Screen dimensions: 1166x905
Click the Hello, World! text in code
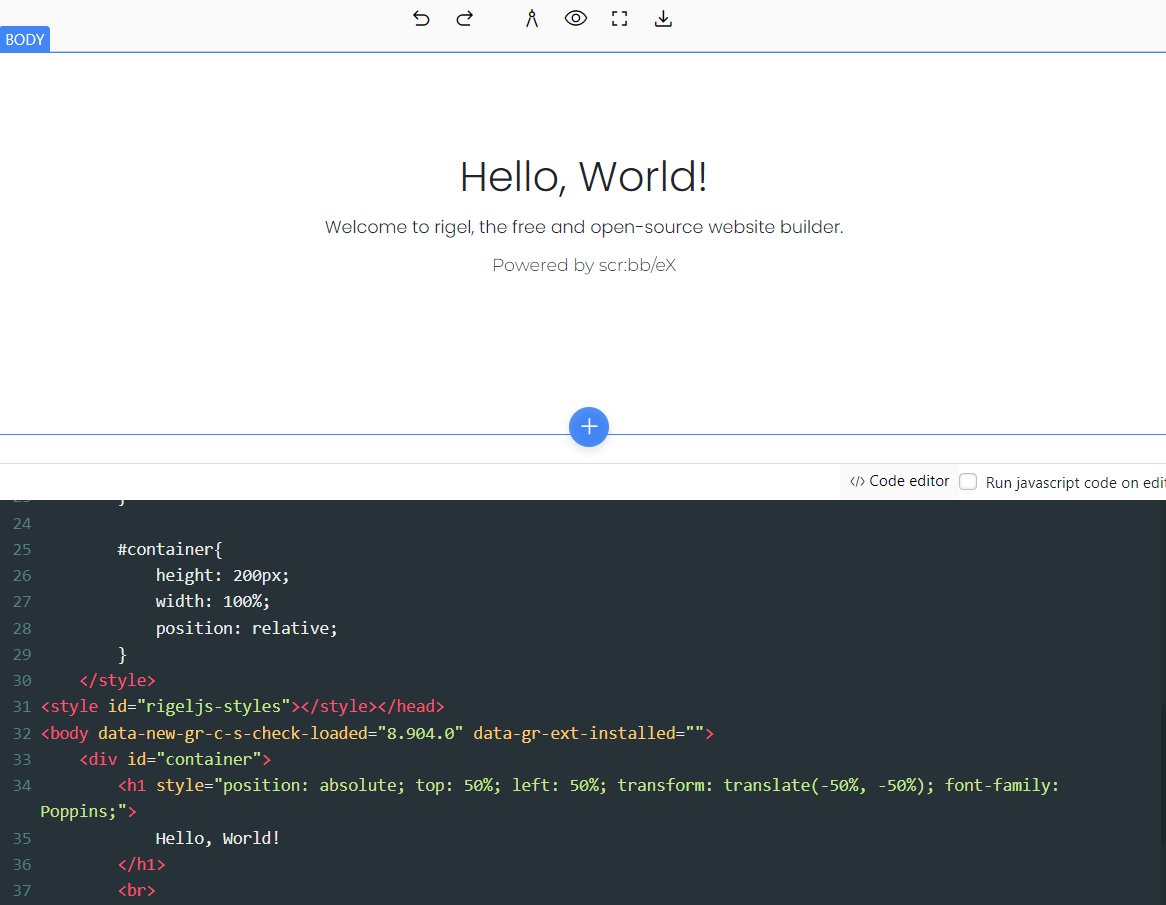click(217, 838)
